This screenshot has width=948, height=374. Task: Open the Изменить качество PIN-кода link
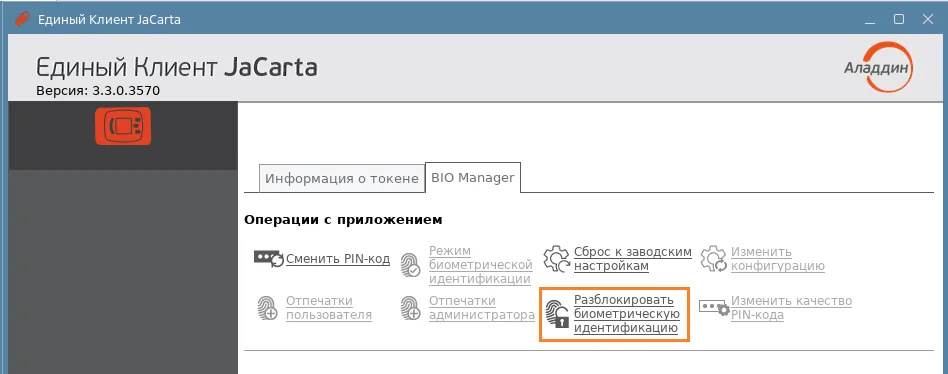click(x=791, y=308)
